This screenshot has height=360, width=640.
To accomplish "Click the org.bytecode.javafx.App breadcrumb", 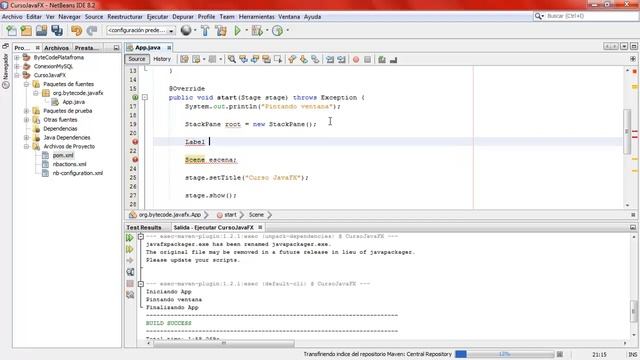I will pyautogui.click(x=170, y=215).
